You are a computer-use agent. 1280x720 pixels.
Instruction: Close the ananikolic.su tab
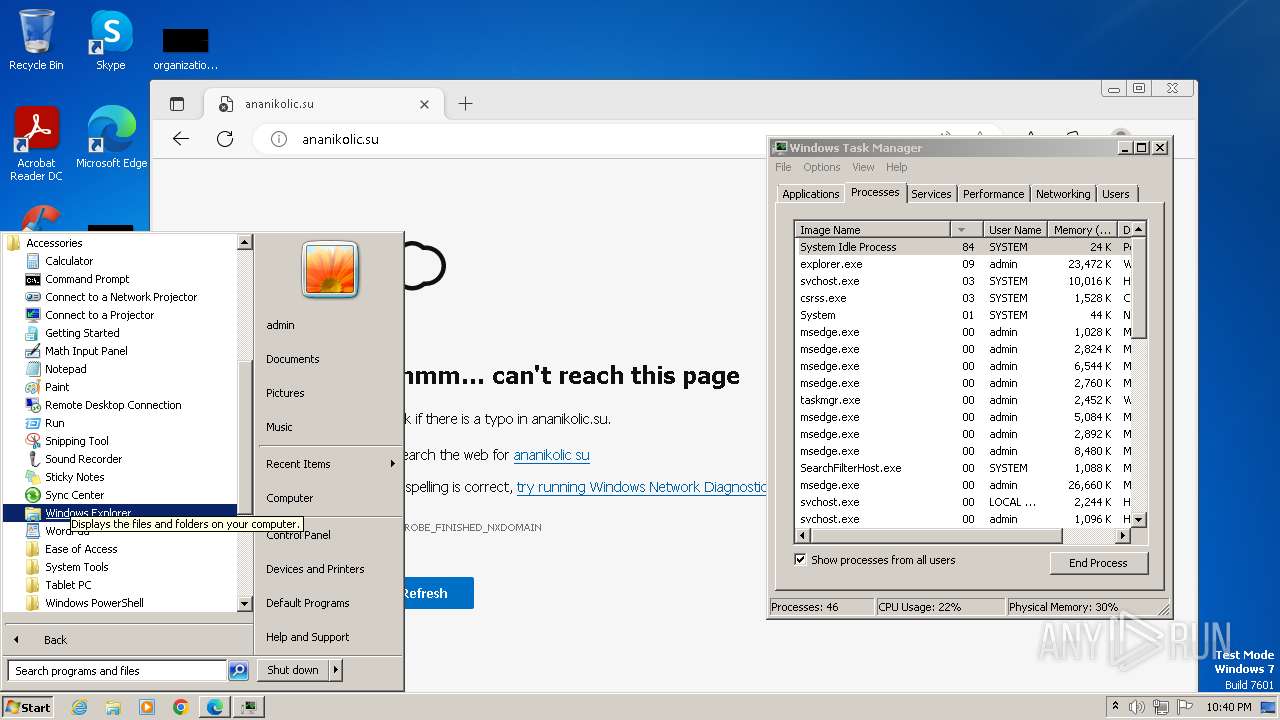424,104
